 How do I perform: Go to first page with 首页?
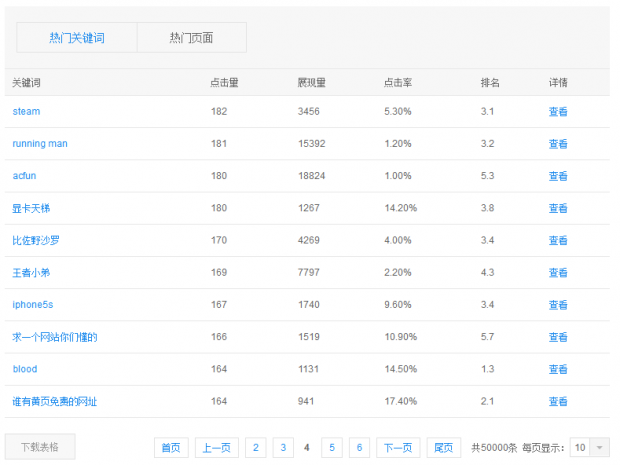tap(171, 448)
